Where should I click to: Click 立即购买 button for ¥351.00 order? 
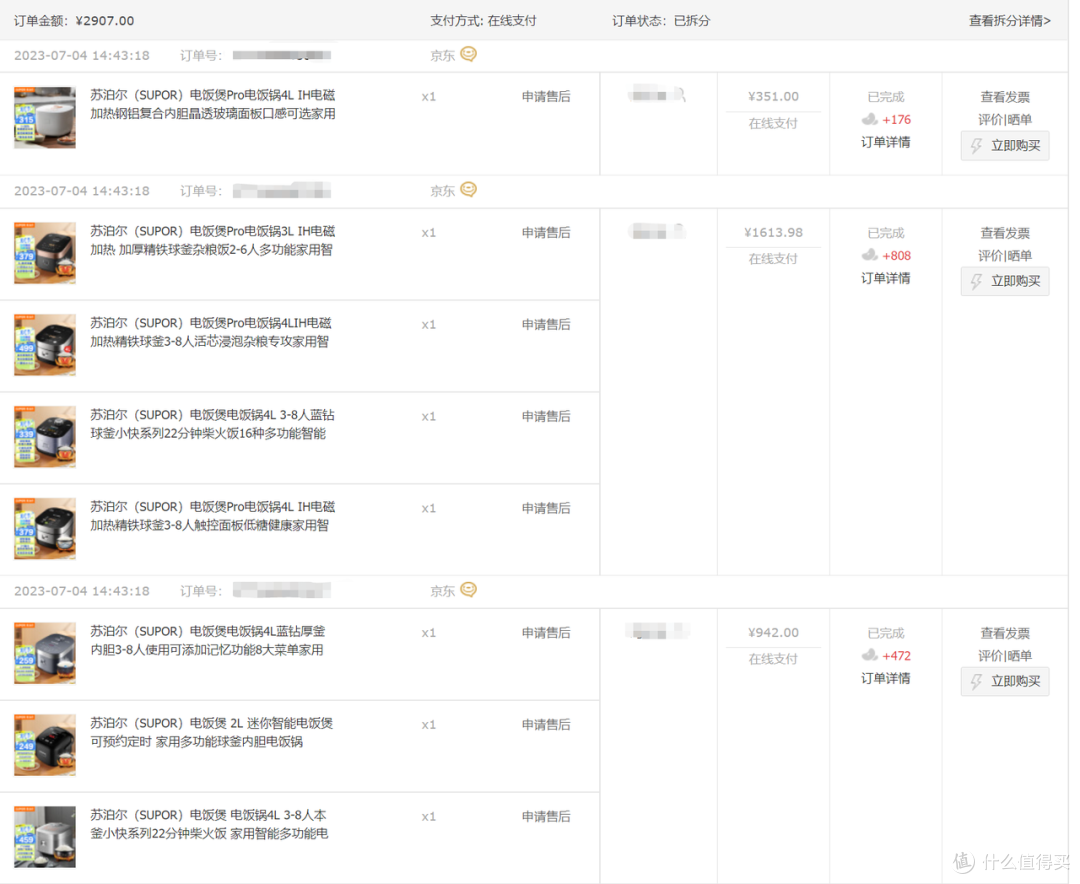point(1005,145)
